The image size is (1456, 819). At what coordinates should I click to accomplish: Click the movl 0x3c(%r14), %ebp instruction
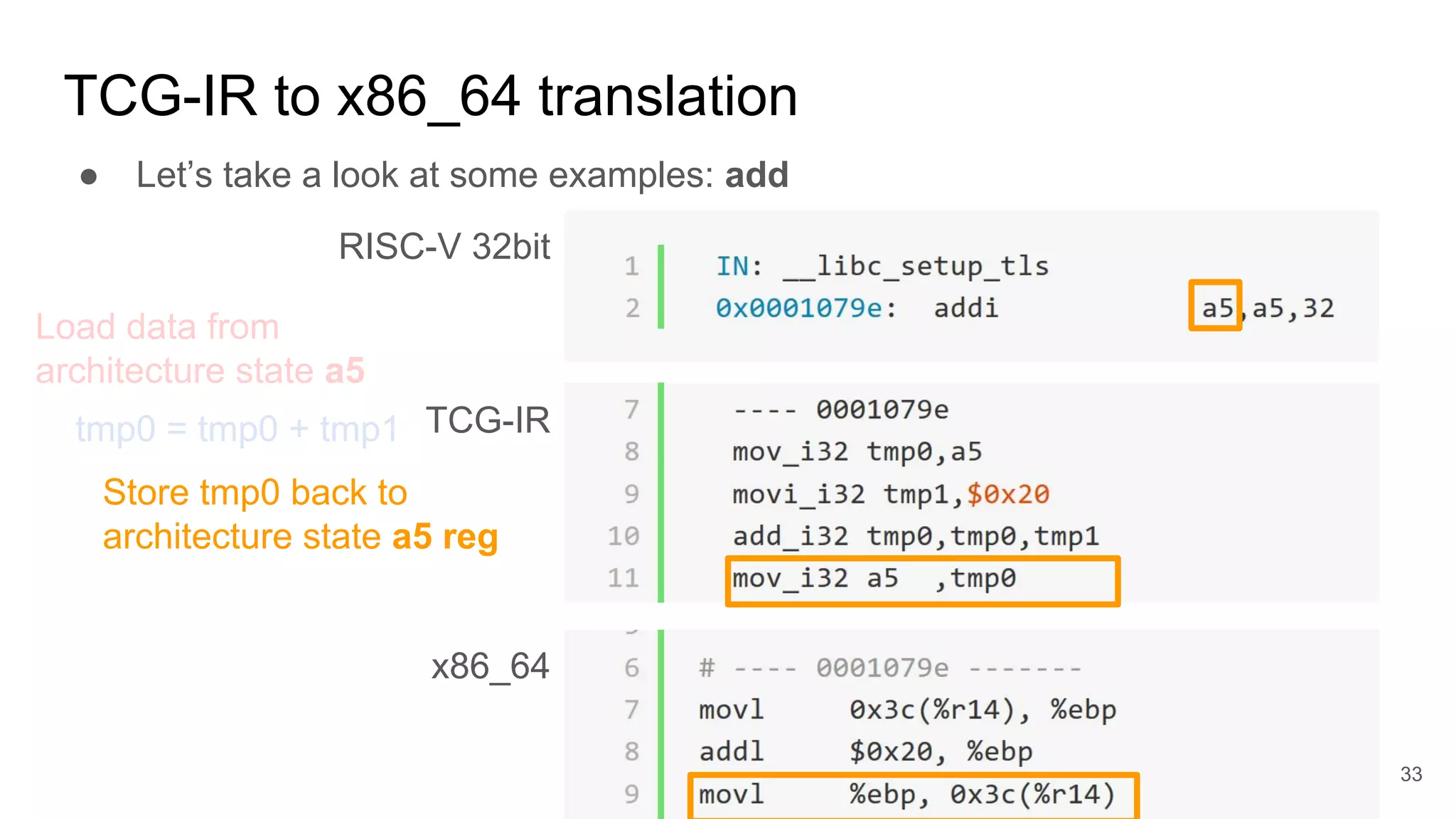pyautogui.click(x=907, y=710)
